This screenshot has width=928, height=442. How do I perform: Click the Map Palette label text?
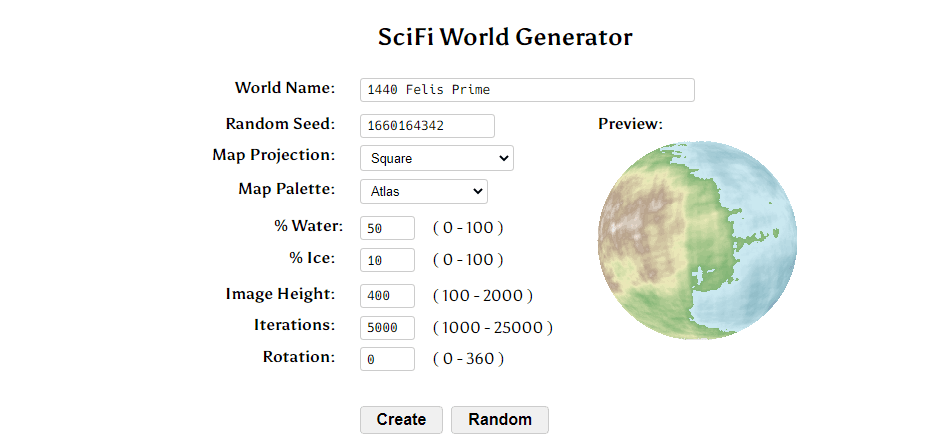(x=286, y=189)
